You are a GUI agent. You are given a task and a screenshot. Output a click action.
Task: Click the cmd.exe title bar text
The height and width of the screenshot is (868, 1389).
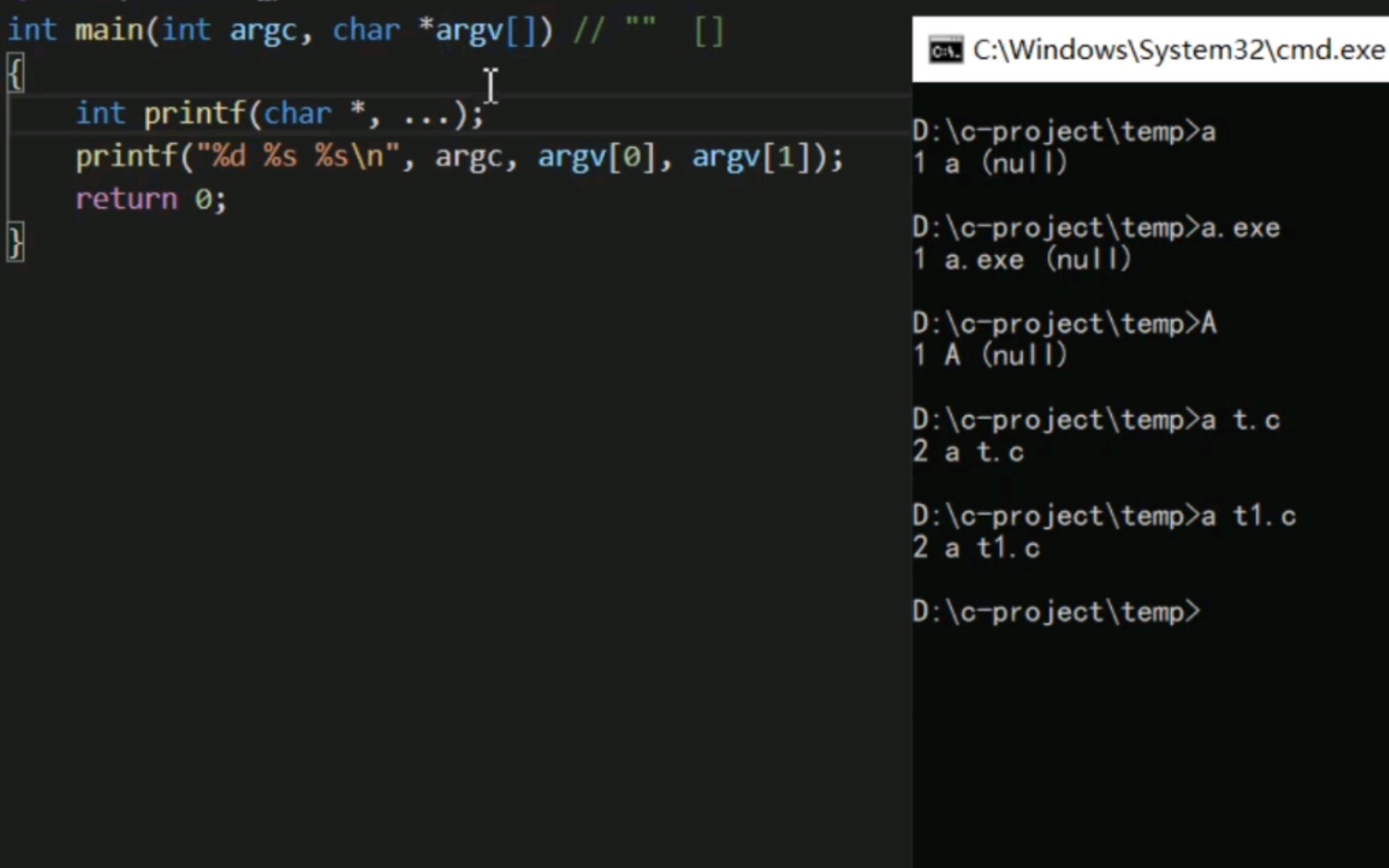pos(1179,50)
